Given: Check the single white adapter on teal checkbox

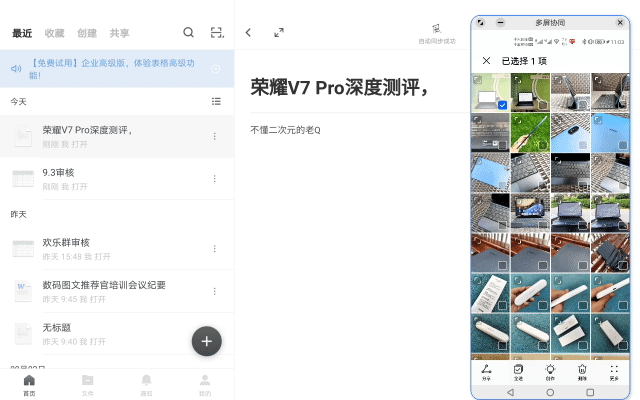Looking at the screenshot, I should (623, 346).
